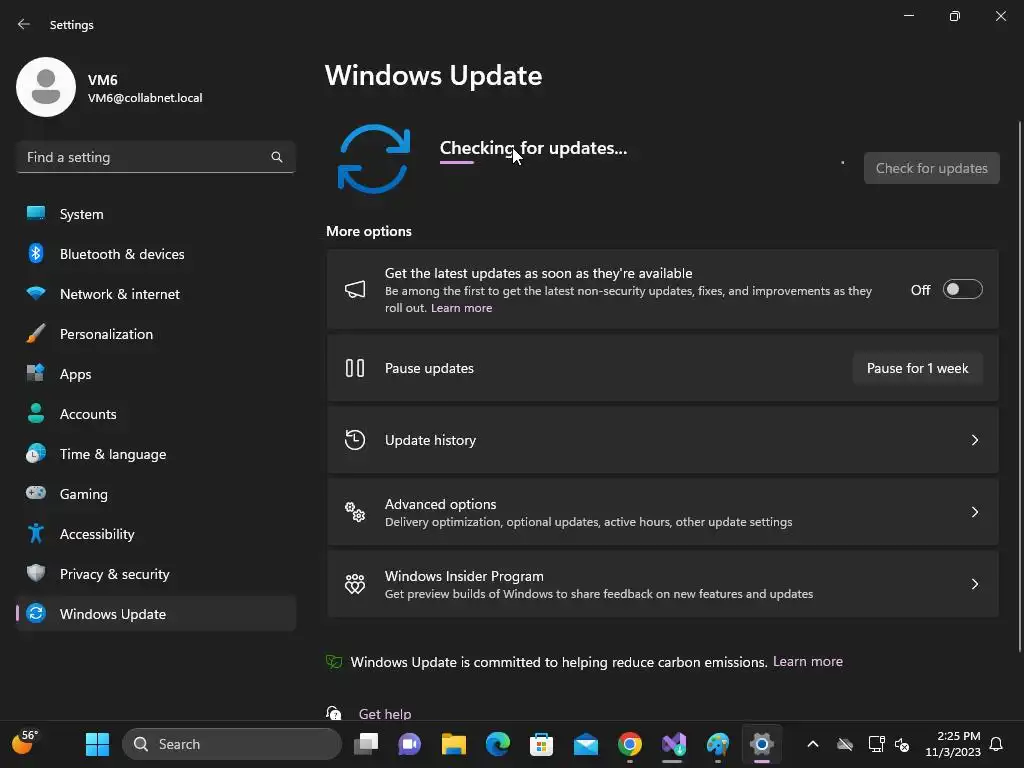This screenshot has width=1024, height=768.
Task: Click the large blue update sync icon
Action: click(x=374, y=159)
